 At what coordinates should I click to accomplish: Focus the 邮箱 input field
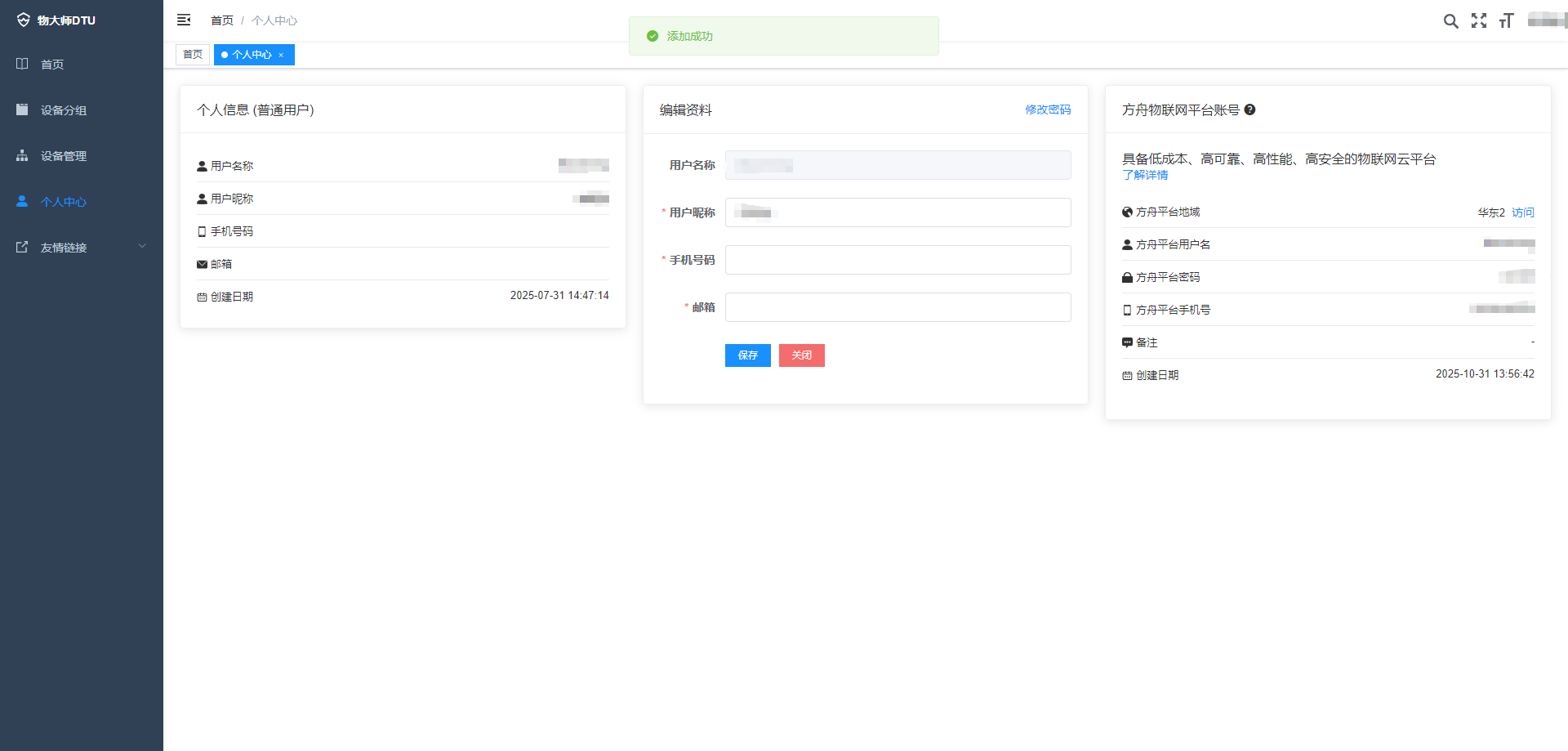898,307
